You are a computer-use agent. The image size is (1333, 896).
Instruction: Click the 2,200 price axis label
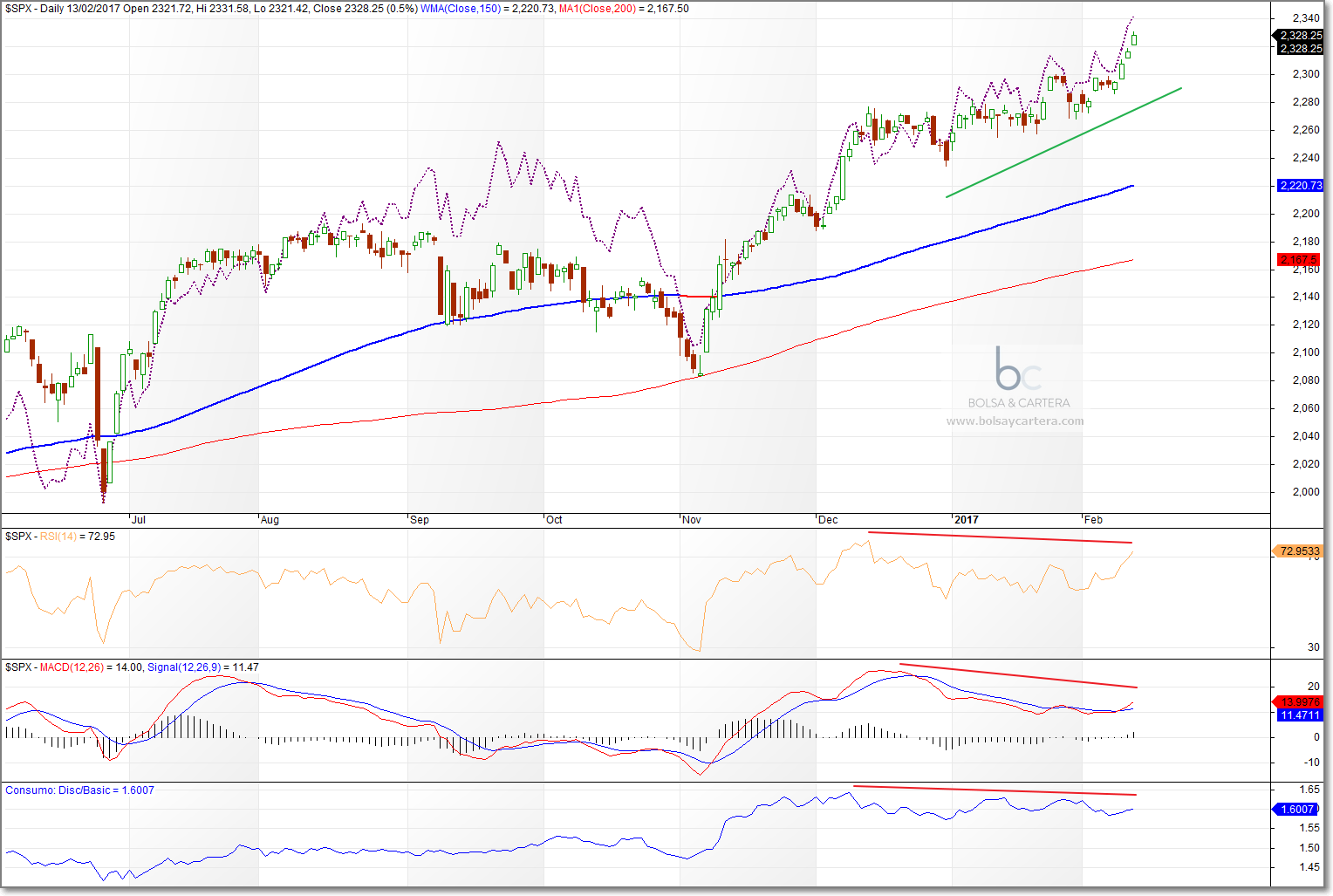pos(1306,214)
